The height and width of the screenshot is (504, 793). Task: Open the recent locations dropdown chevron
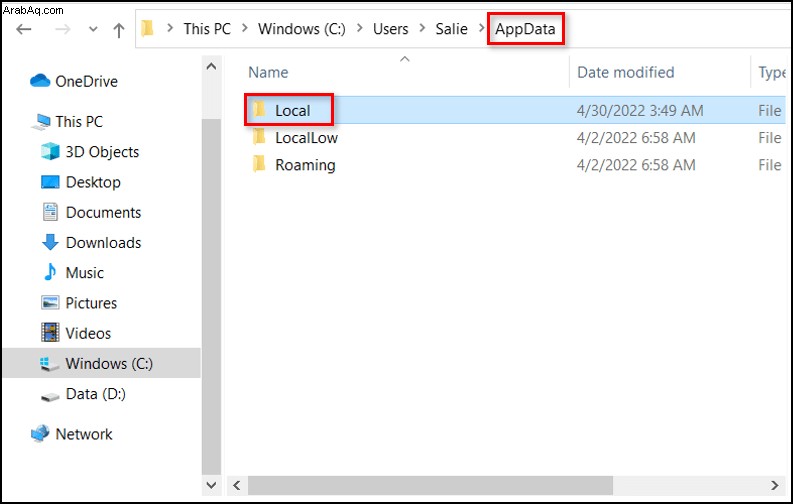pyautogui.click(x=93, y=29)
